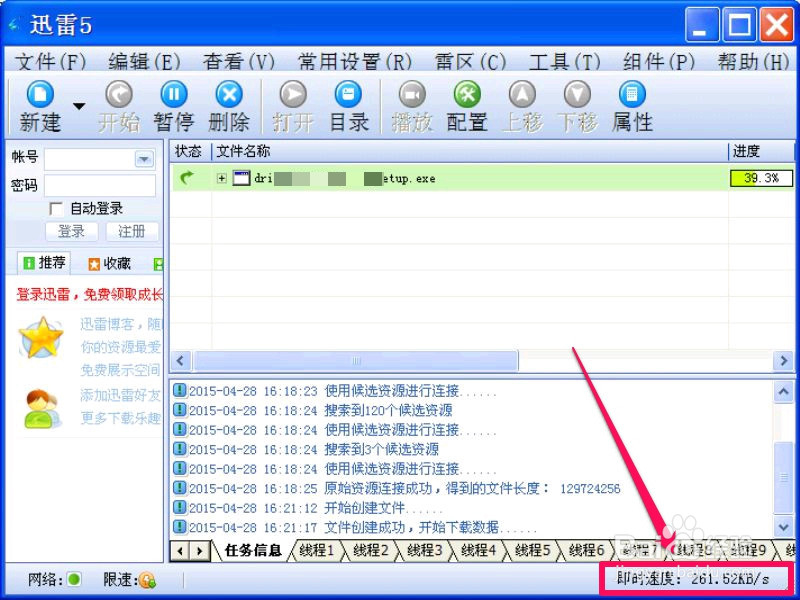Screen dimensions: 800x600
Task: Switch to the 线程3 tab
Action: click(x=424, y=551)
